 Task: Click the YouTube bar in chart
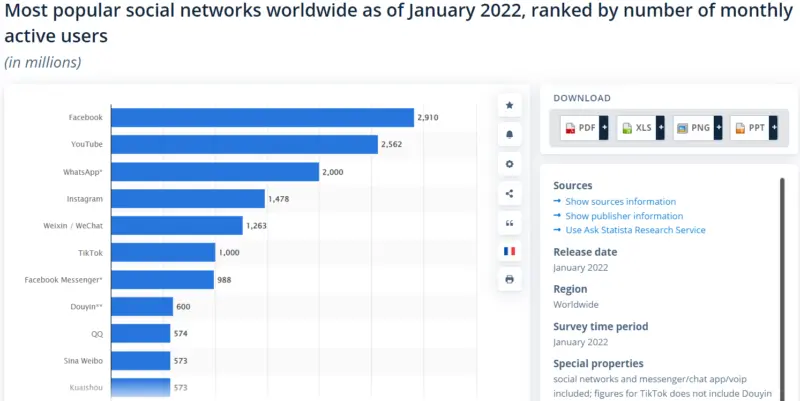(x=243, y=145)
